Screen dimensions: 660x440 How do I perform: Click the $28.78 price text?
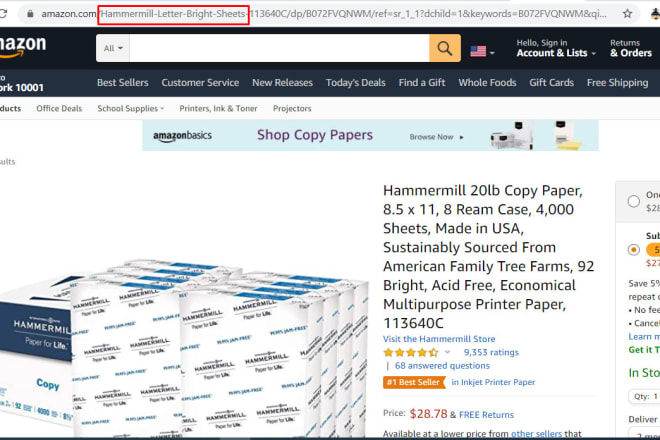428,413
